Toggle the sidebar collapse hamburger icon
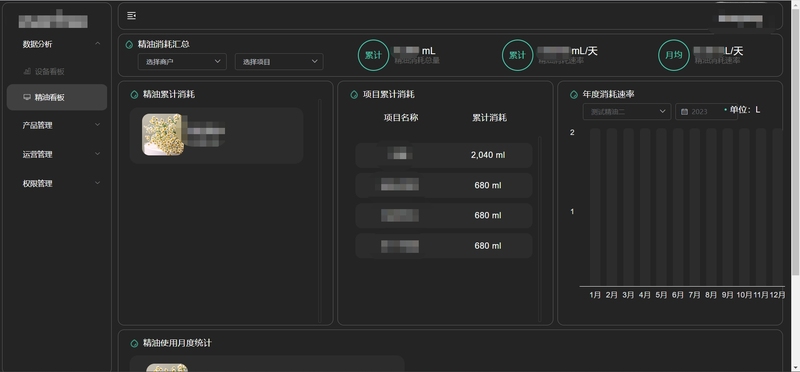 [x=131, y=16]
